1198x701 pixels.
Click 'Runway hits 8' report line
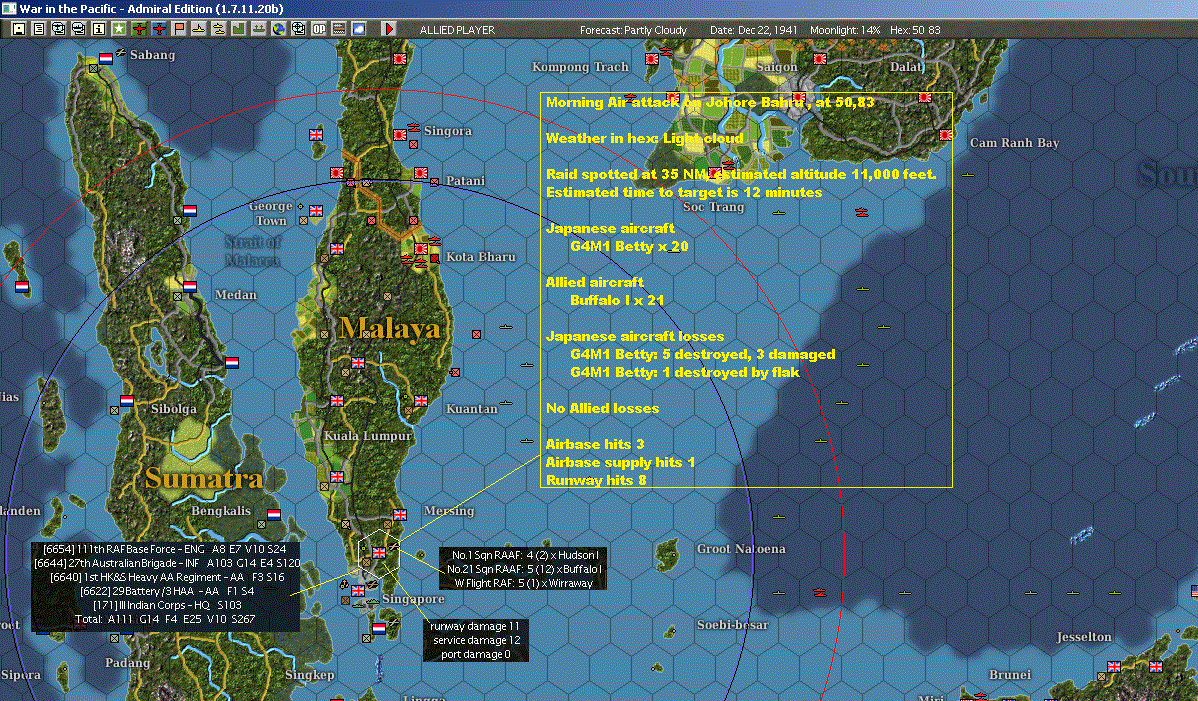596,480
